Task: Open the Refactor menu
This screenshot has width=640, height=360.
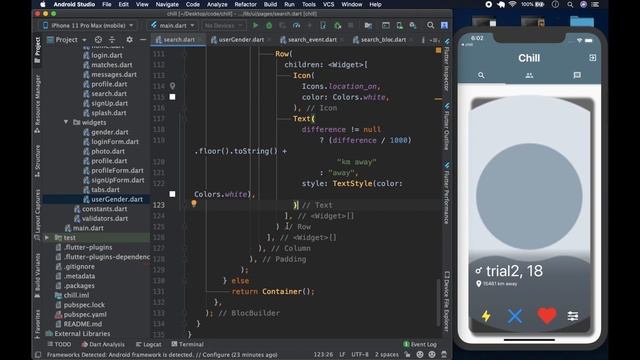Action: [245, 4]
